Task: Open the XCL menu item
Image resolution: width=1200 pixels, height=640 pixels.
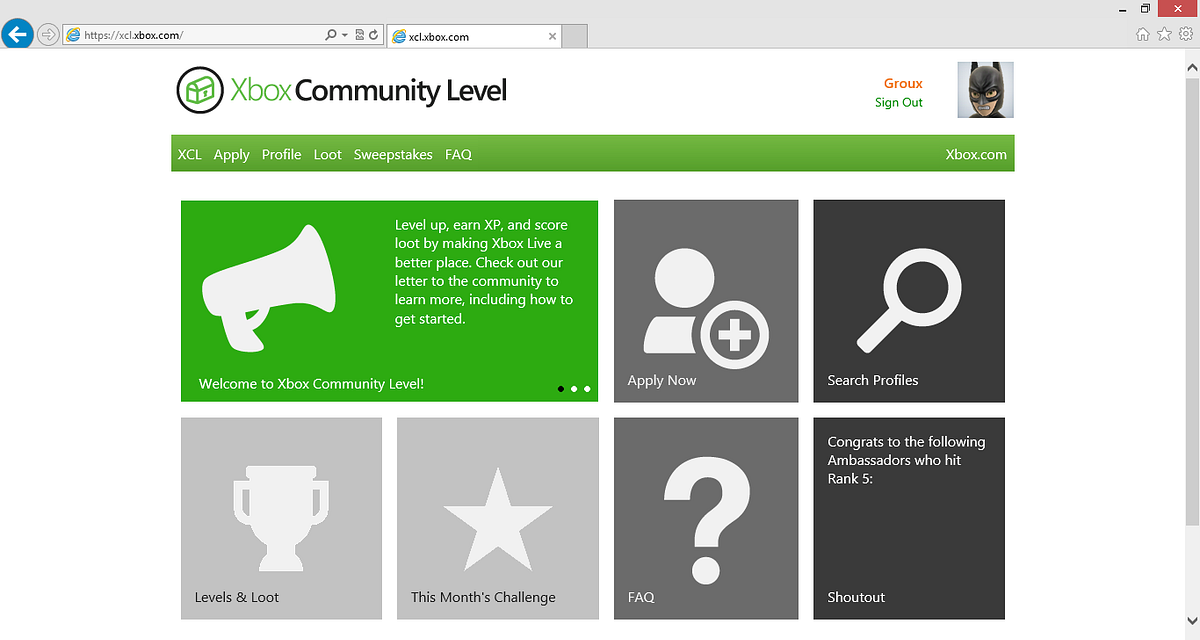Action: (189, 154)
